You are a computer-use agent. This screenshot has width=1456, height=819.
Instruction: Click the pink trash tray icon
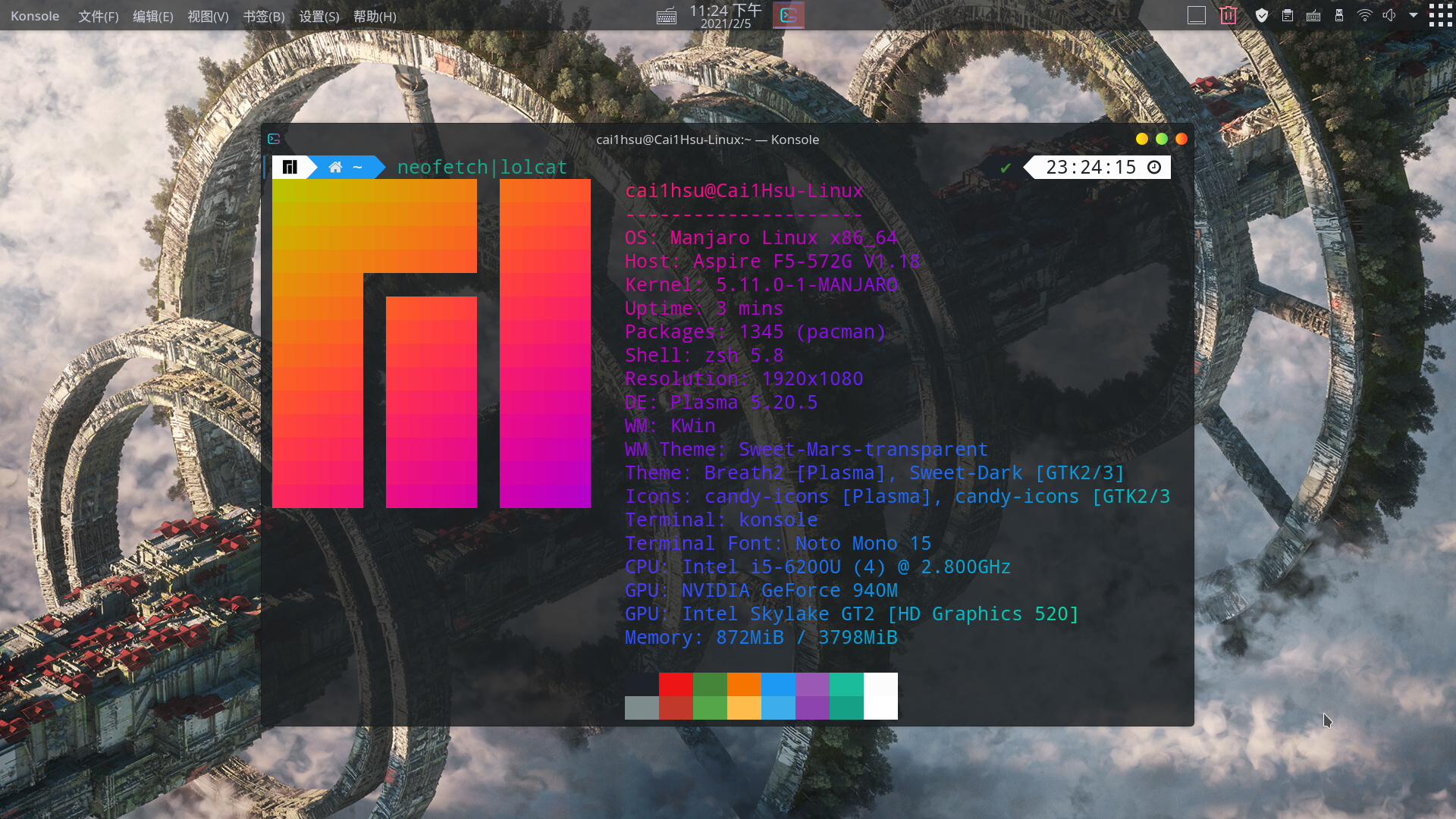[x=1228, y=14]
